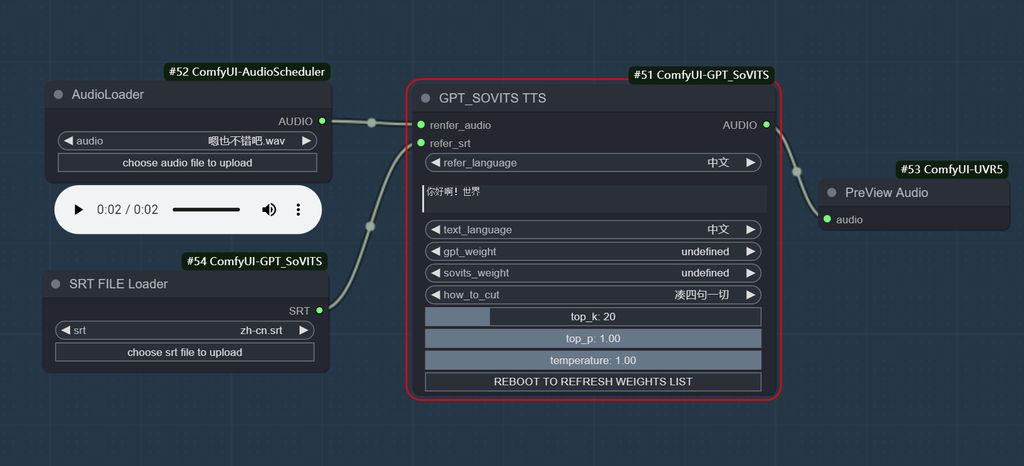This screenshot has width=1024, height=466.
Task: Click REBOOT TO REFRESH WEIGHTS LIST
Action: click(x=593, y=382)
